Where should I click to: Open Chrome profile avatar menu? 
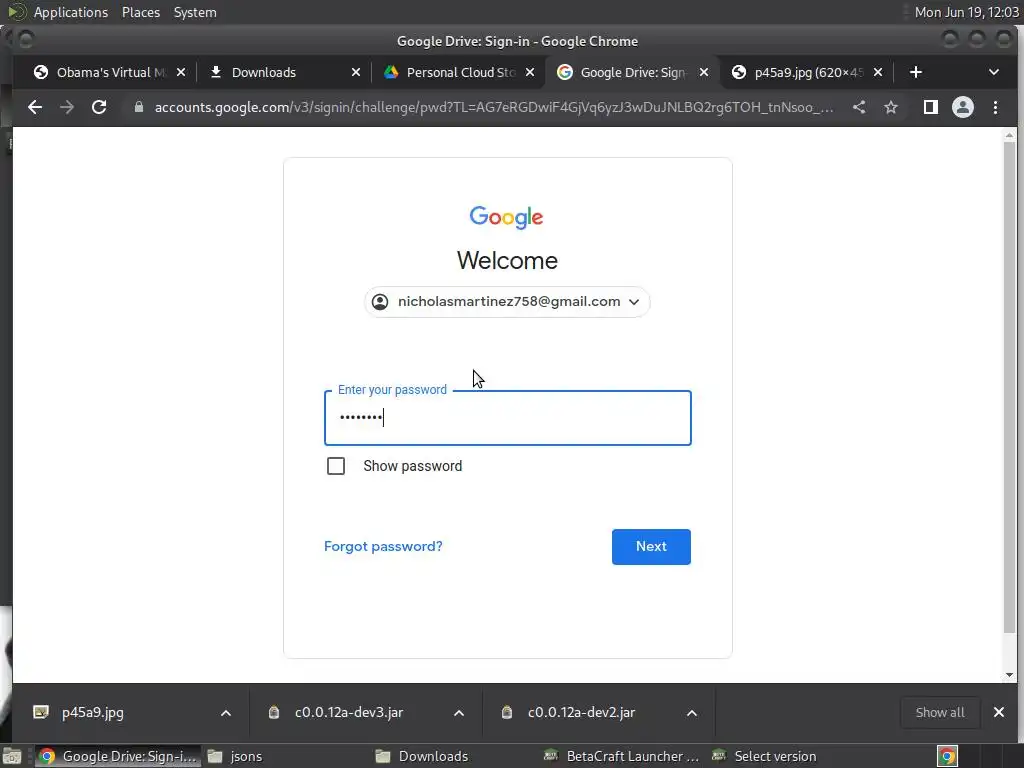pos(963,107)
